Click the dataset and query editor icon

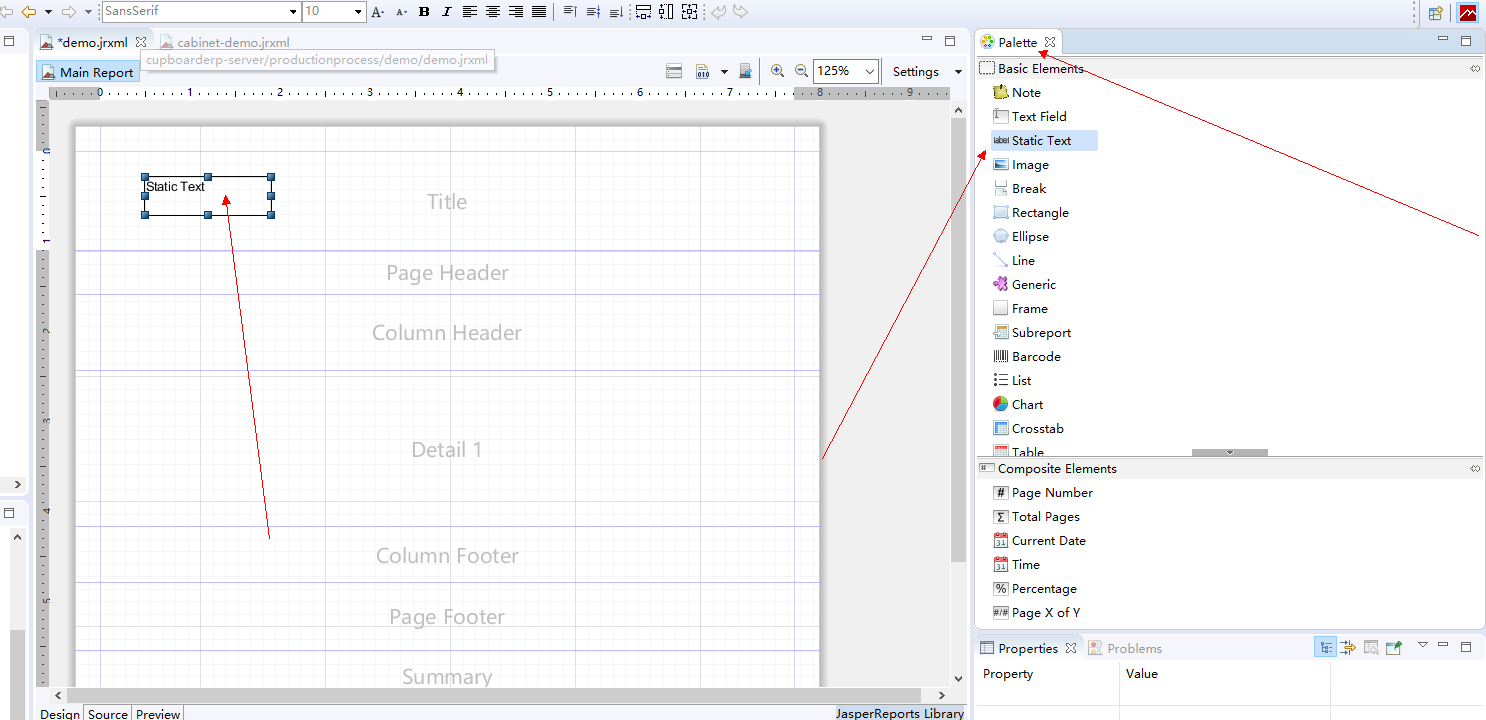(x=674, y=71)
